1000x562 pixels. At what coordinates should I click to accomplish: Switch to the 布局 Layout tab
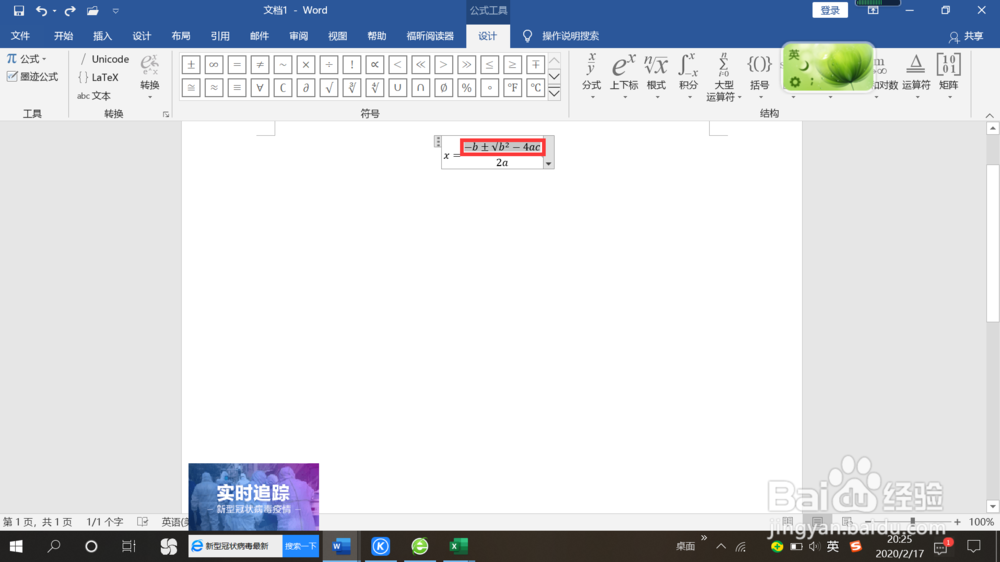coord(180,36)
